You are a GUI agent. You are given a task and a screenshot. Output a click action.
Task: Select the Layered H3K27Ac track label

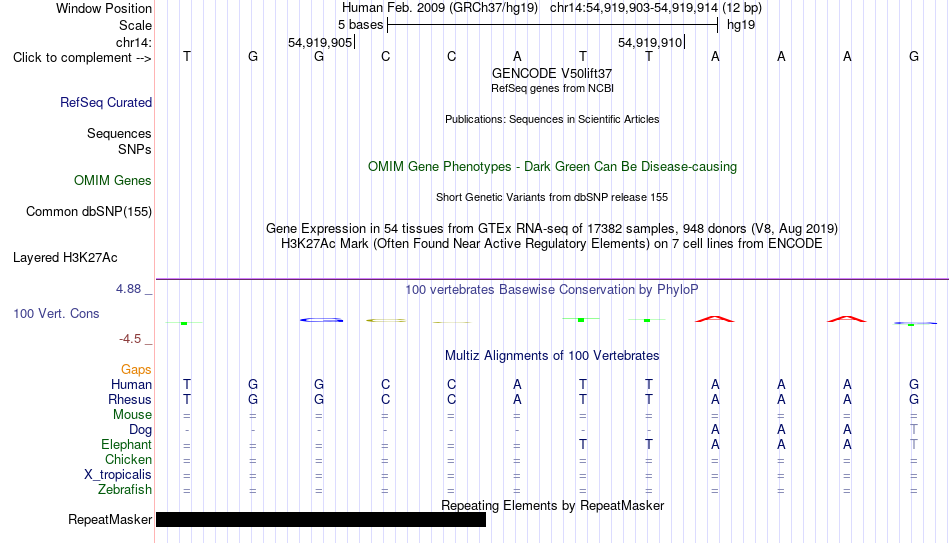pos(65,258)
